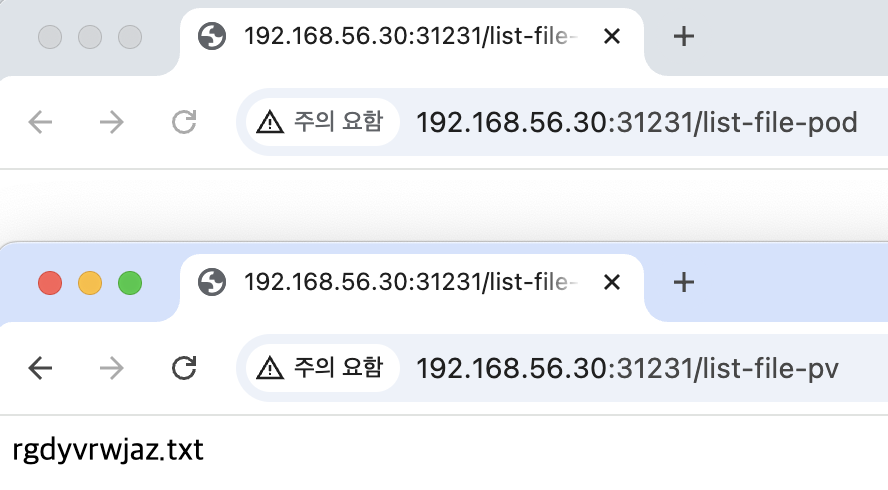Screen dimensions: 888x490
Task: Click the yellow minimize window button
Action: (90, 283)
